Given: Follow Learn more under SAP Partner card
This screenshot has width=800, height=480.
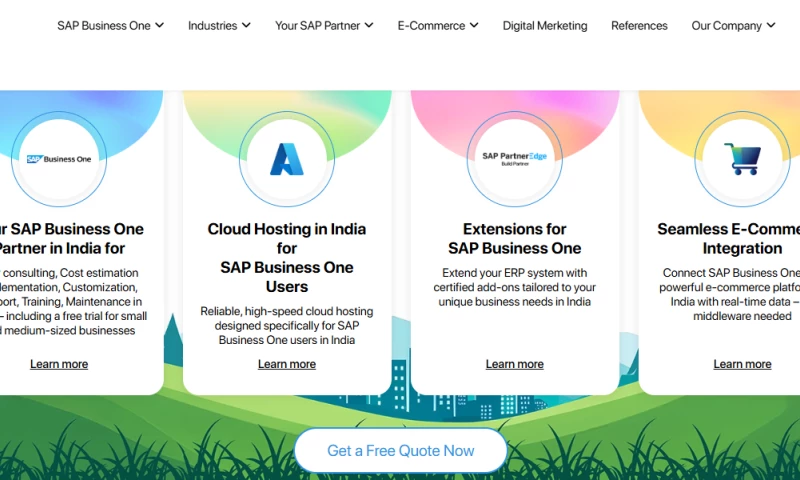Looking at the screenshot, I should click(x=59, y=364).
